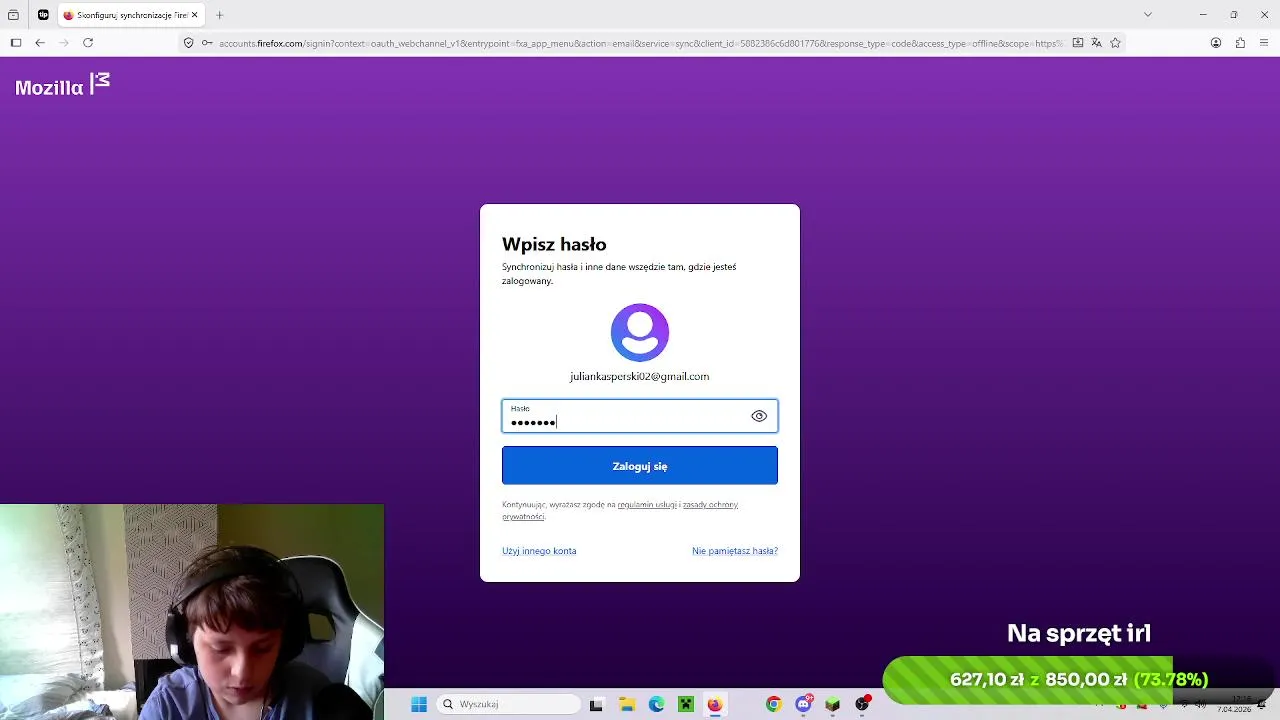Click the Firefox taskbar icon
The image size is (1280, 720).
click(714, 705)
